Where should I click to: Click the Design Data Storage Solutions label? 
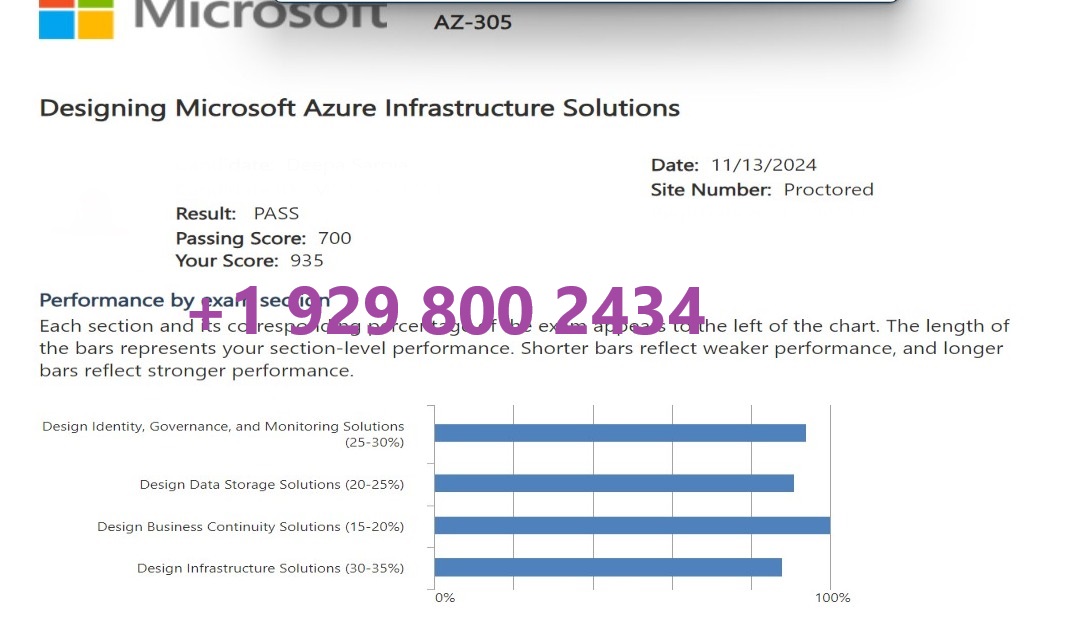click(x=272, y=484)
